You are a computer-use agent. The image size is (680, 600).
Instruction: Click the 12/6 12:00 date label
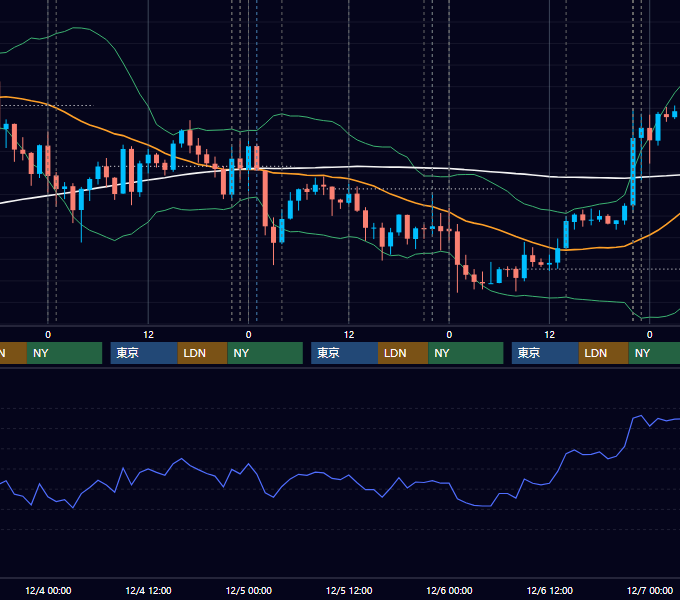[549, 590]
